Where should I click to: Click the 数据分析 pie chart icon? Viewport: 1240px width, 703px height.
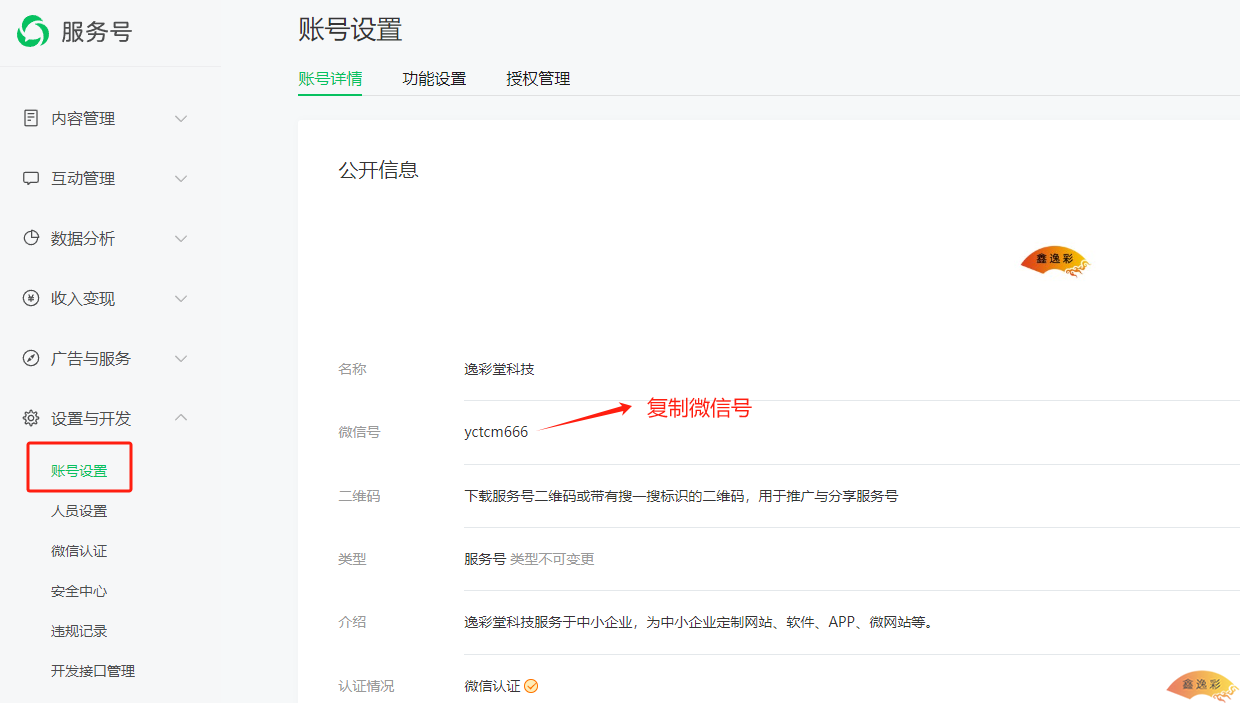[31, 238]
